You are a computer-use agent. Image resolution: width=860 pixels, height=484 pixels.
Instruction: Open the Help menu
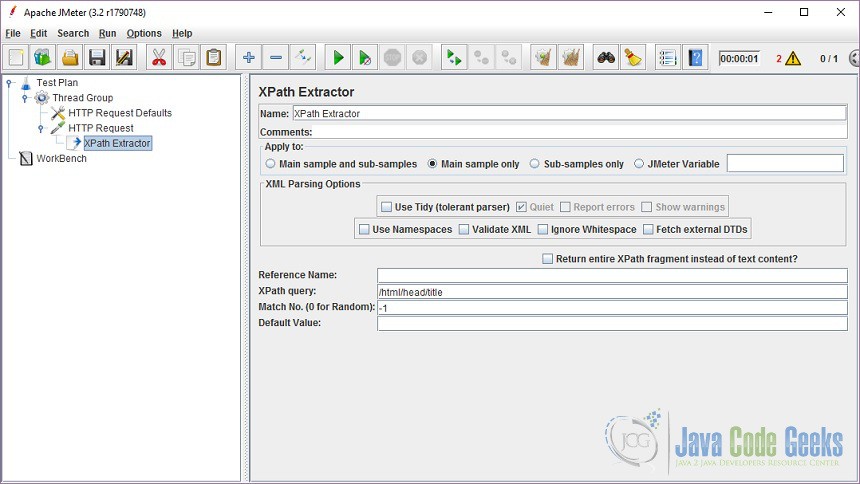(x=182, y=33)
